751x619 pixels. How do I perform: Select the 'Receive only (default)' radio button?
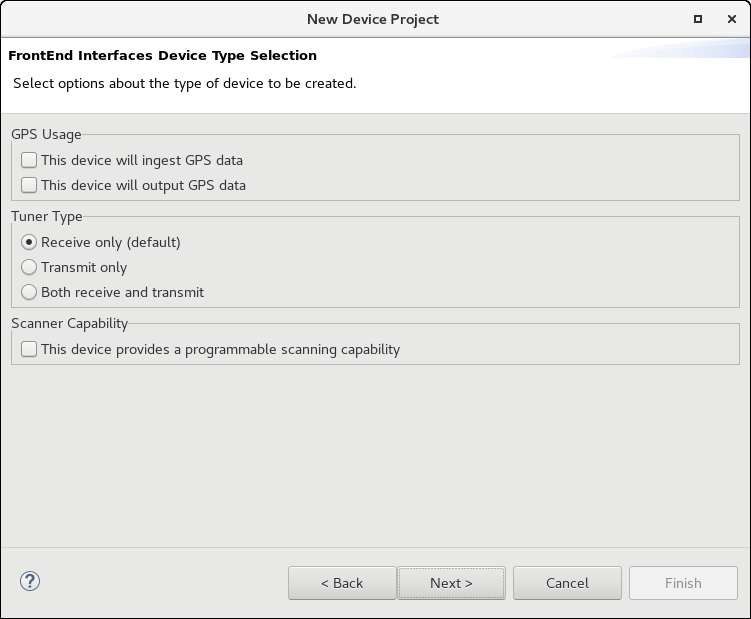click(x=29, y=242)
